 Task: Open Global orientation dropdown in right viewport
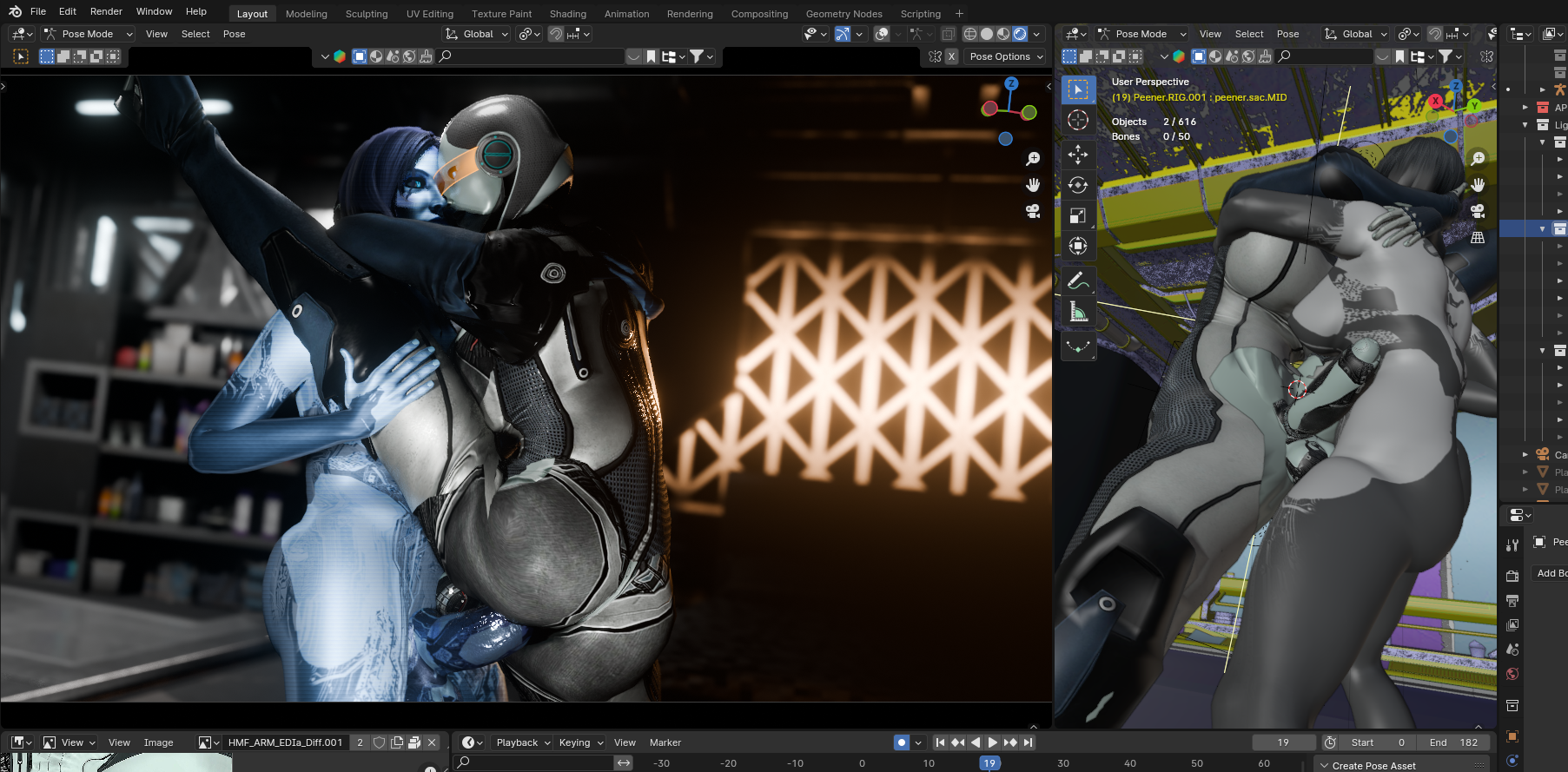[x=1356, y=34]
